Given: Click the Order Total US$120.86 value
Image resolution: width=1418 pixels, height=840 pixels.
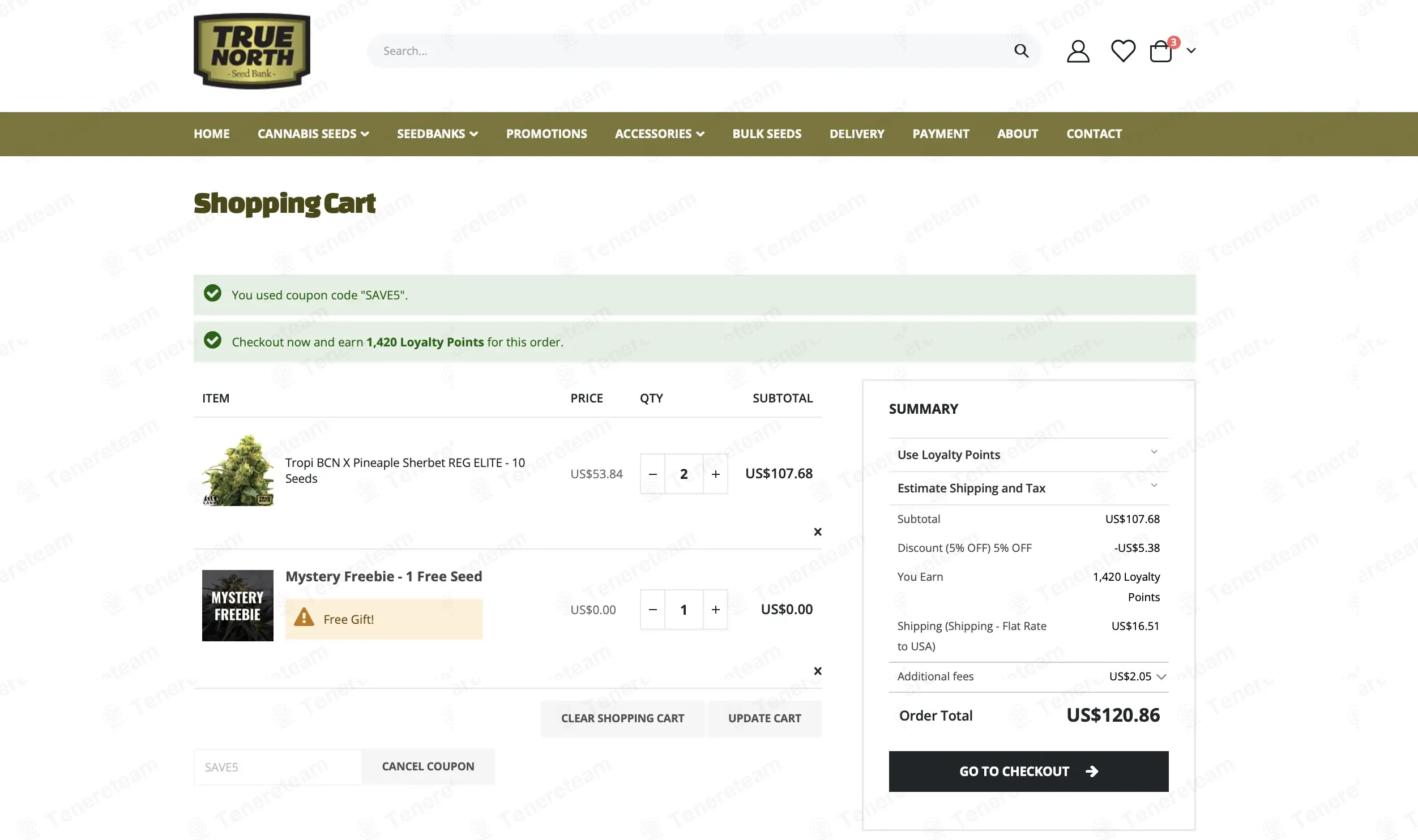Looking at the screenshot, I should click(1113, 715).
